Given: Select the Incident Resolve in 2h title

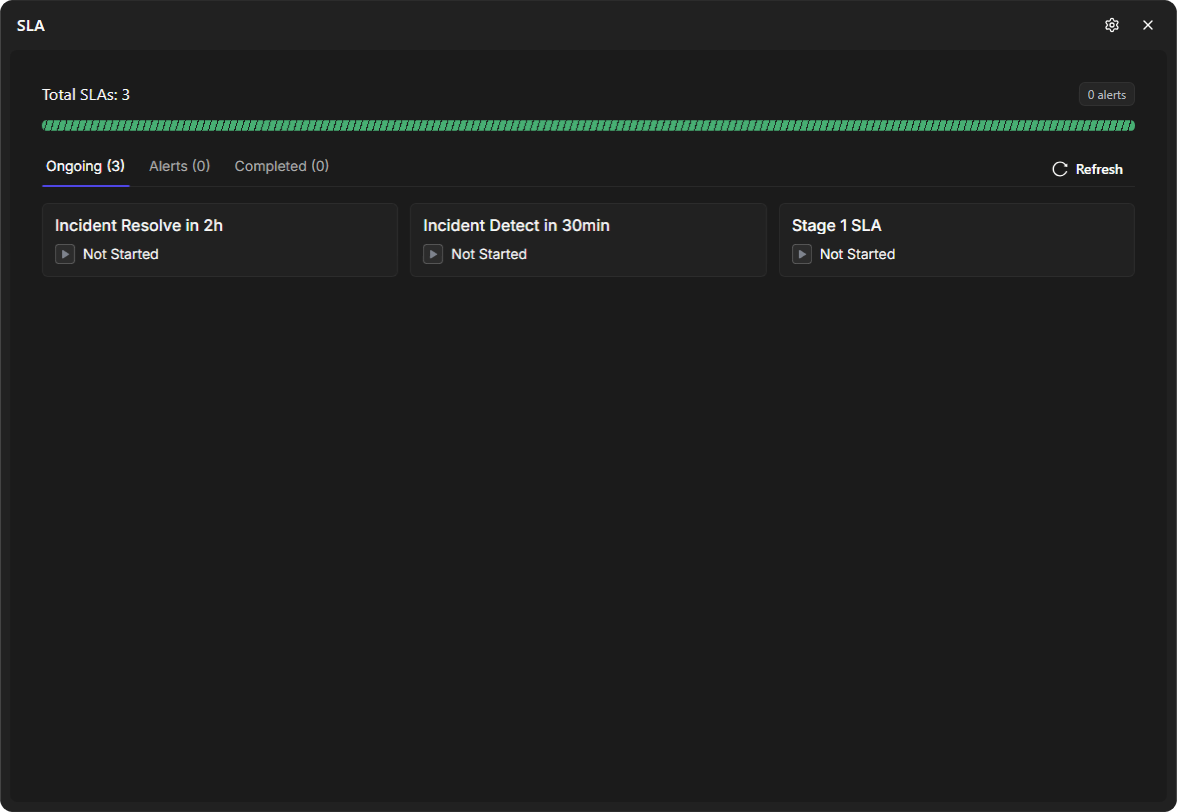Looking at the screenshot, I should (x=139, y=225).
